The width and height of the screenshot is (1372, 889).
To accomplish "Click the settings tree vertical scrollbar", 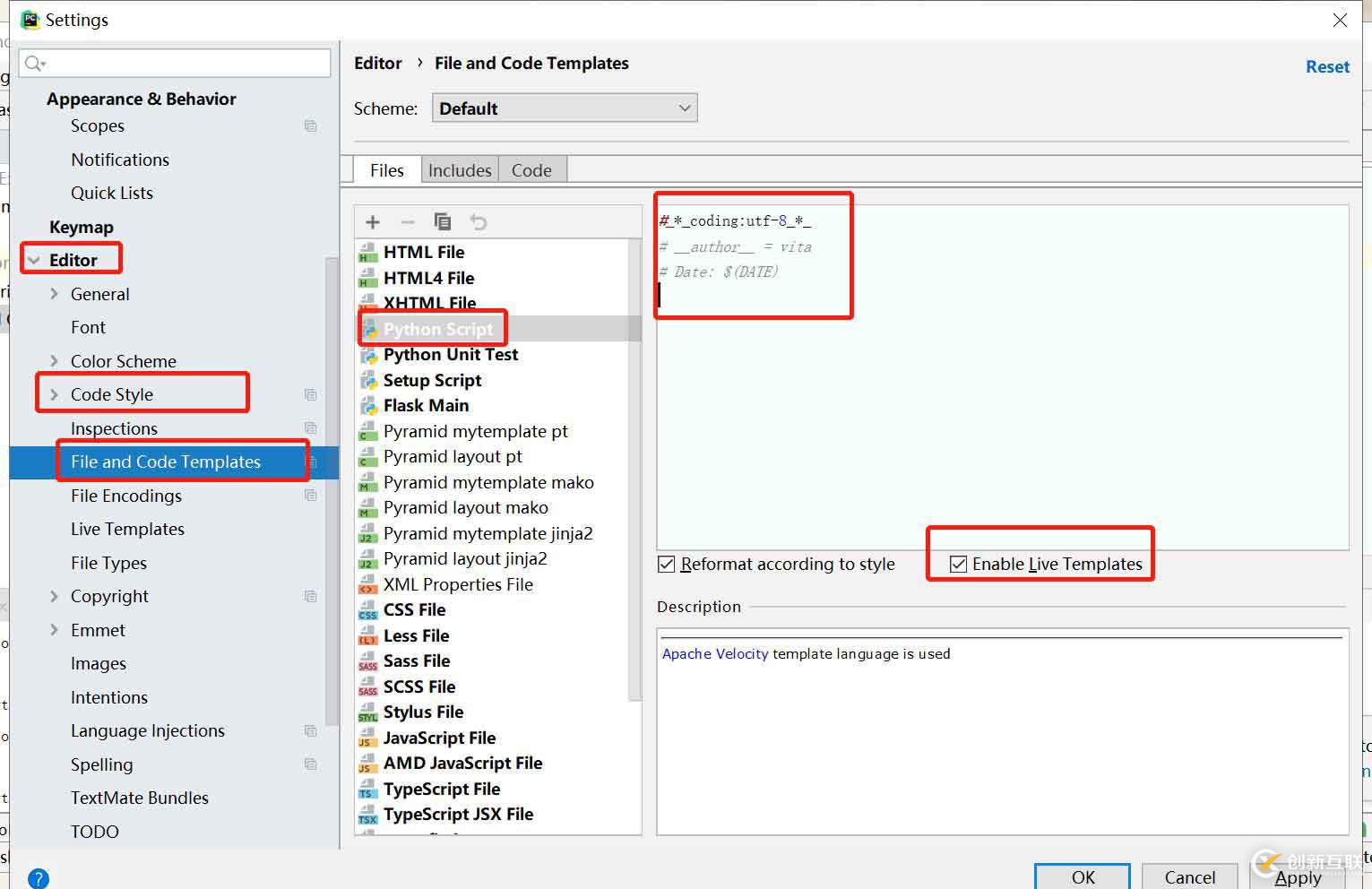I will coord(332,491).
